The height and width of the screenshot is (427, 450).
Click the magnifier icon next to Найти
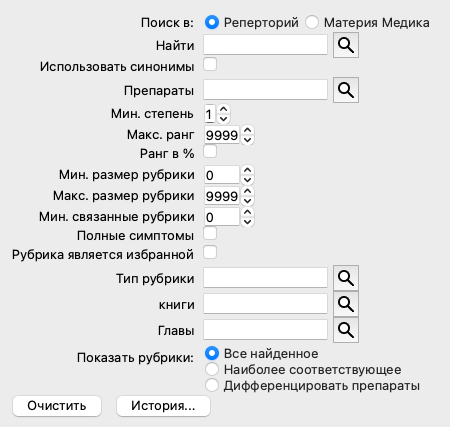[346, 45]
